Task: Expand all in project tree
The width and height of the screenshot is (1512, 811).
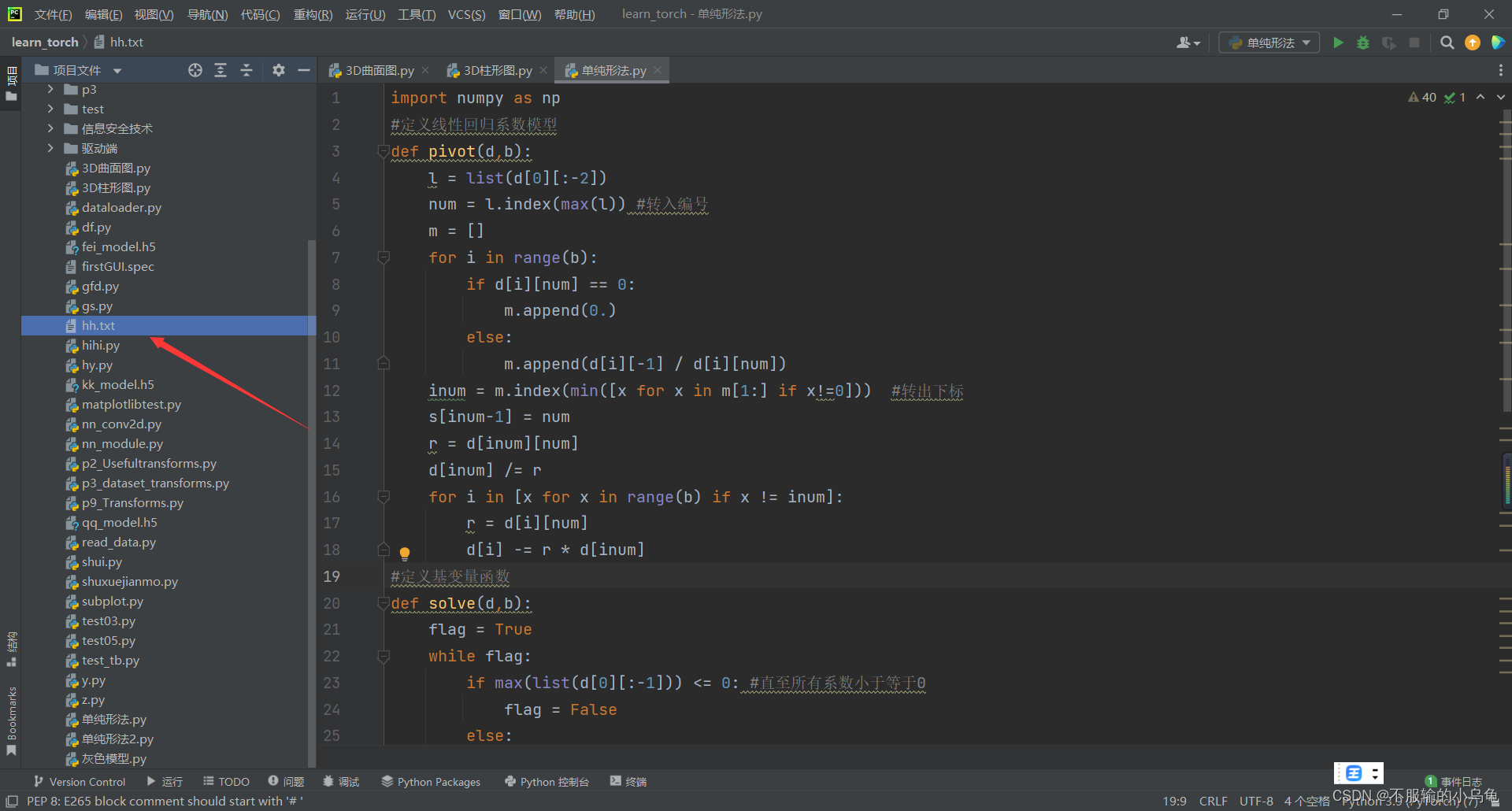Action: (x=220, y=70)
